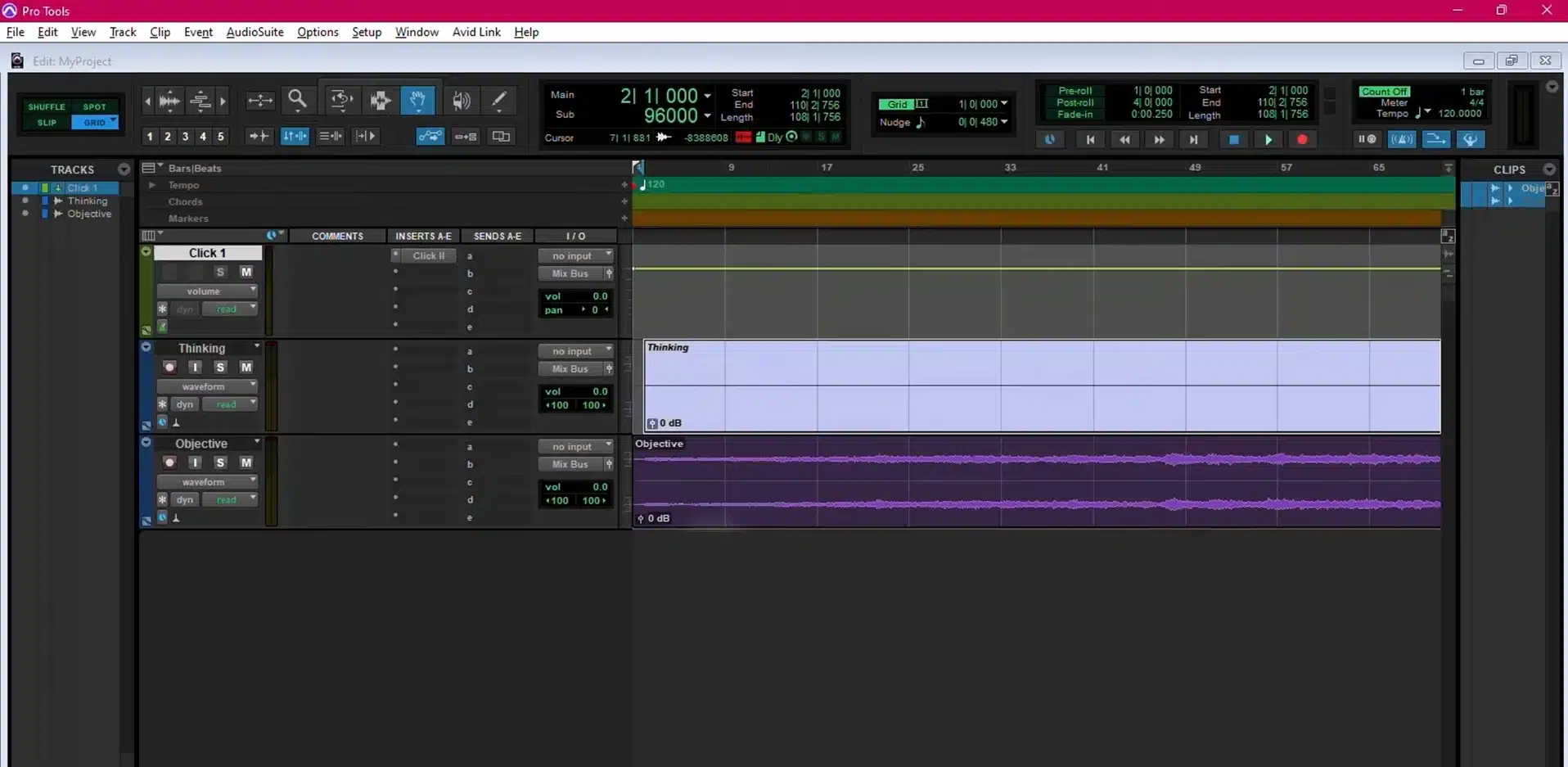Image resolution: width=1568 pixels, height=767 pixels.
Task: Expand the Tempo ruler
Action: [x=151, y=185]
